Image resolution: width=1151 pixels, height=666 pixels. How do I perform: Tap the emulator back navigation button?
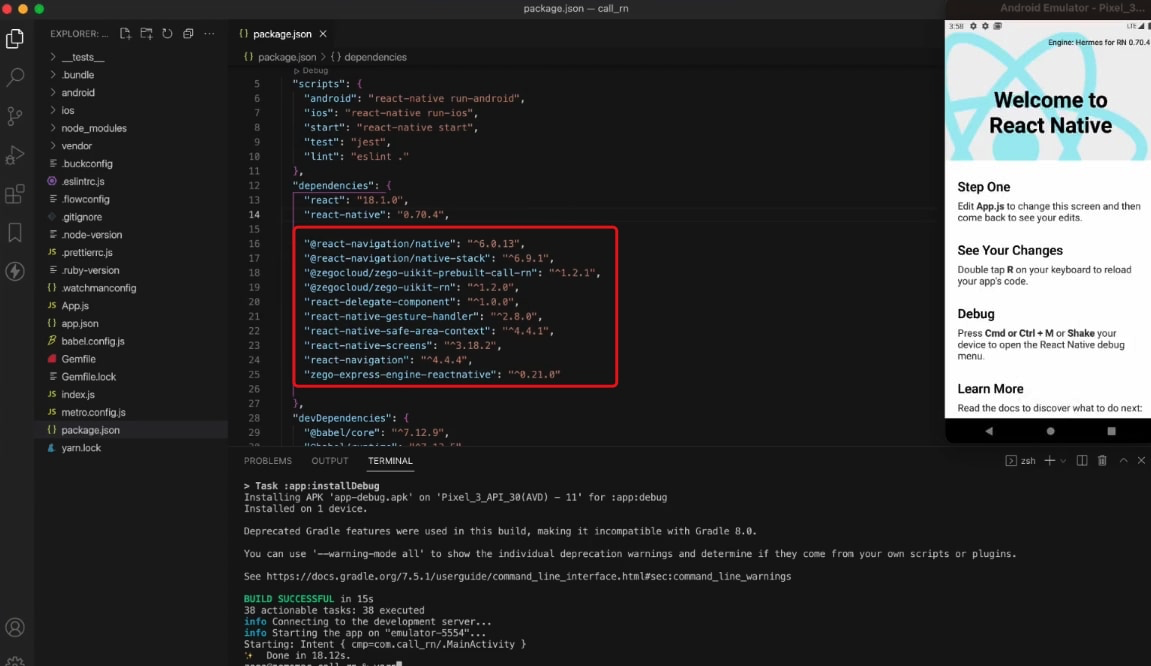click(989, 430)
